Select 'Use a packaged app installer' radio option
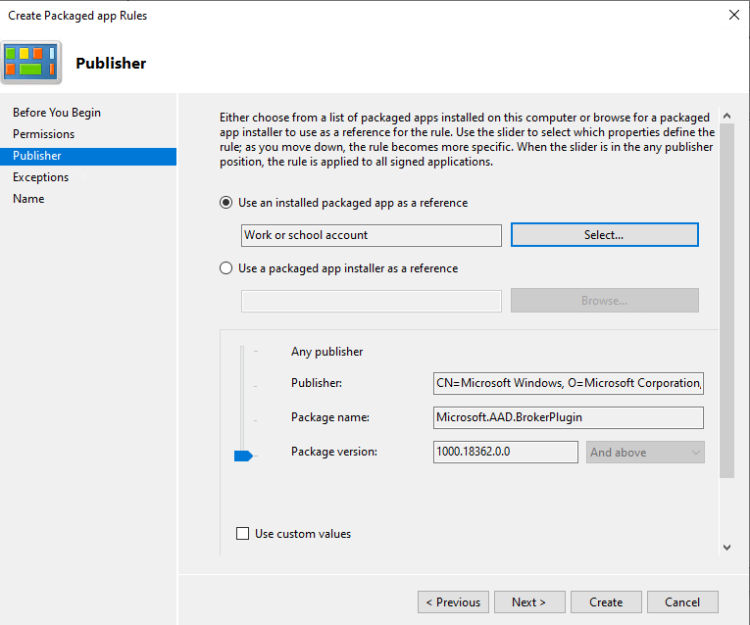This screenshot has height=625, width=750. click(226, 268)
